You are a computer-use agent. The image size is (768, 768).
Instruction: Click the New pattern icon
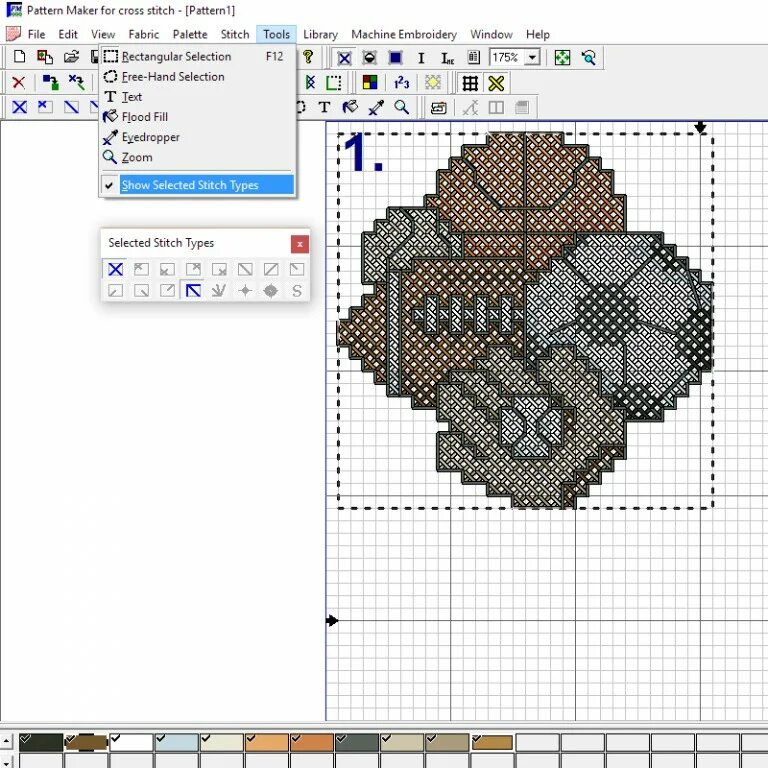point(19,57)
